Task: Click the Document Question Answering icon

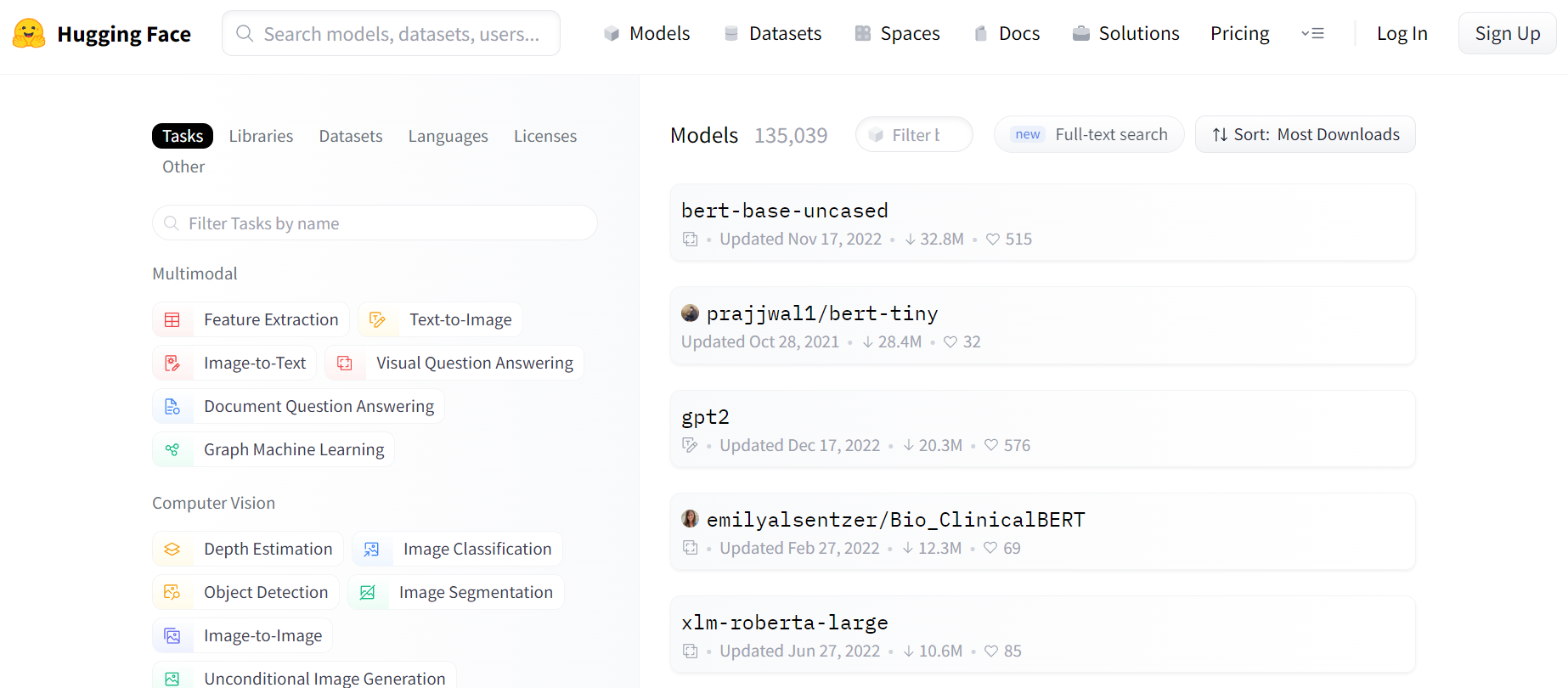Action: [x=172, y=406]
